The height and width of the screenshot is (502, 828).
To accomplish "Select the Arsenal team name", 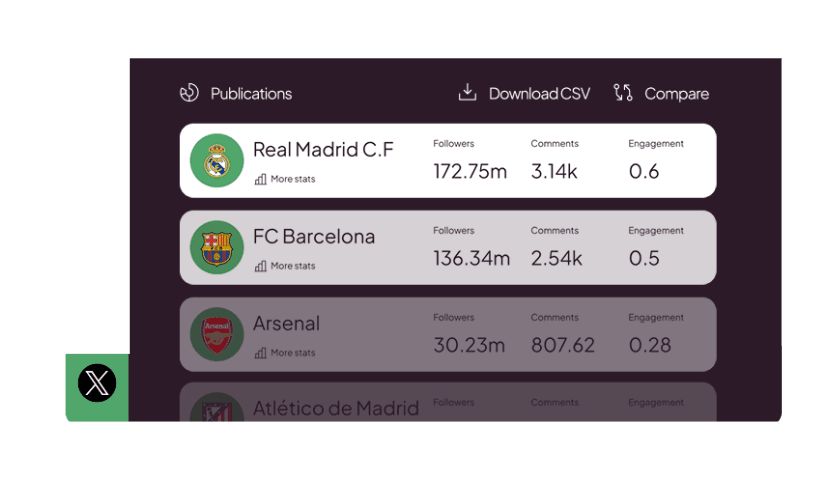I will point(286,324).
